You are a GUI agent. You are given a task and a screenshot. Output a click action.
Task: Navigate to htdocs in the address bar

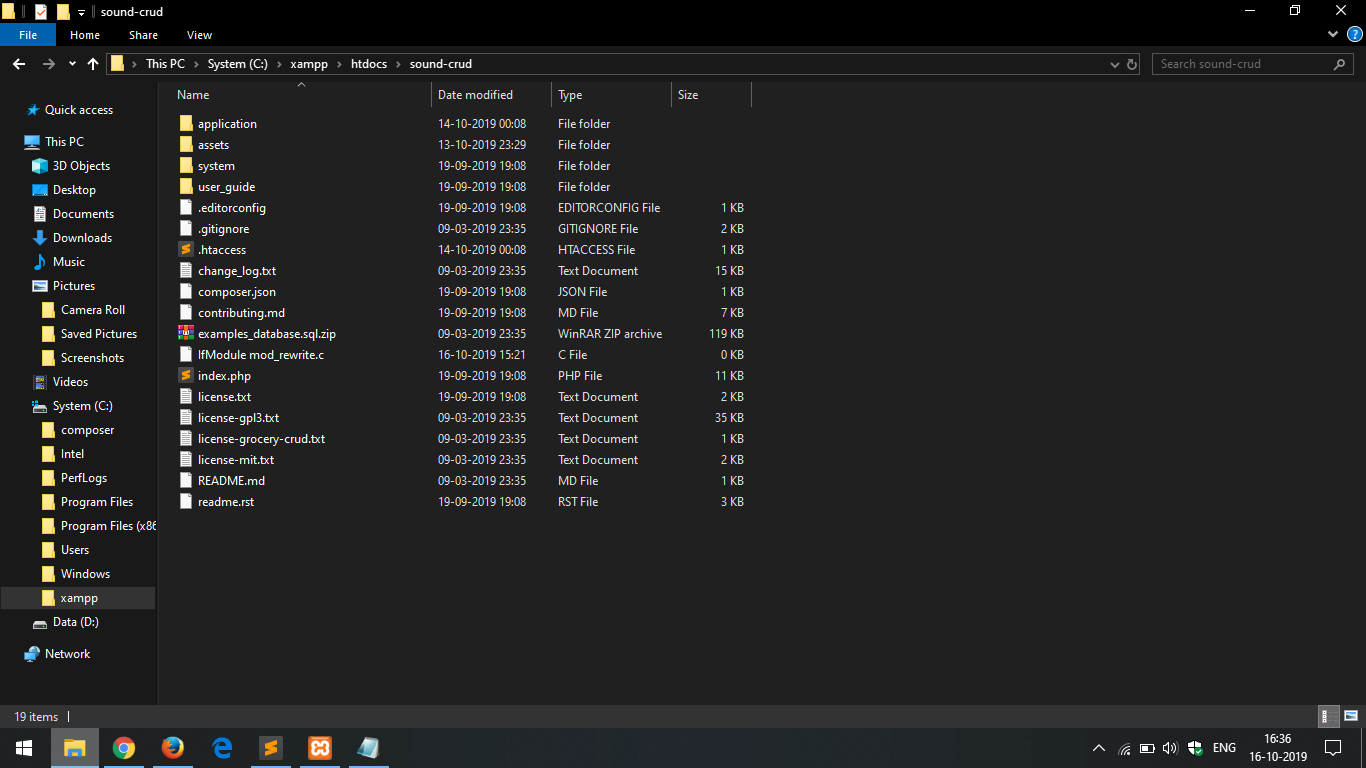[370, 64]
